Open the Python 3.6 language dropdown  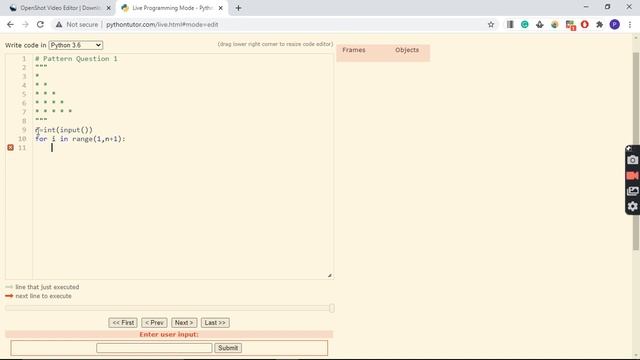pos(76,45)
